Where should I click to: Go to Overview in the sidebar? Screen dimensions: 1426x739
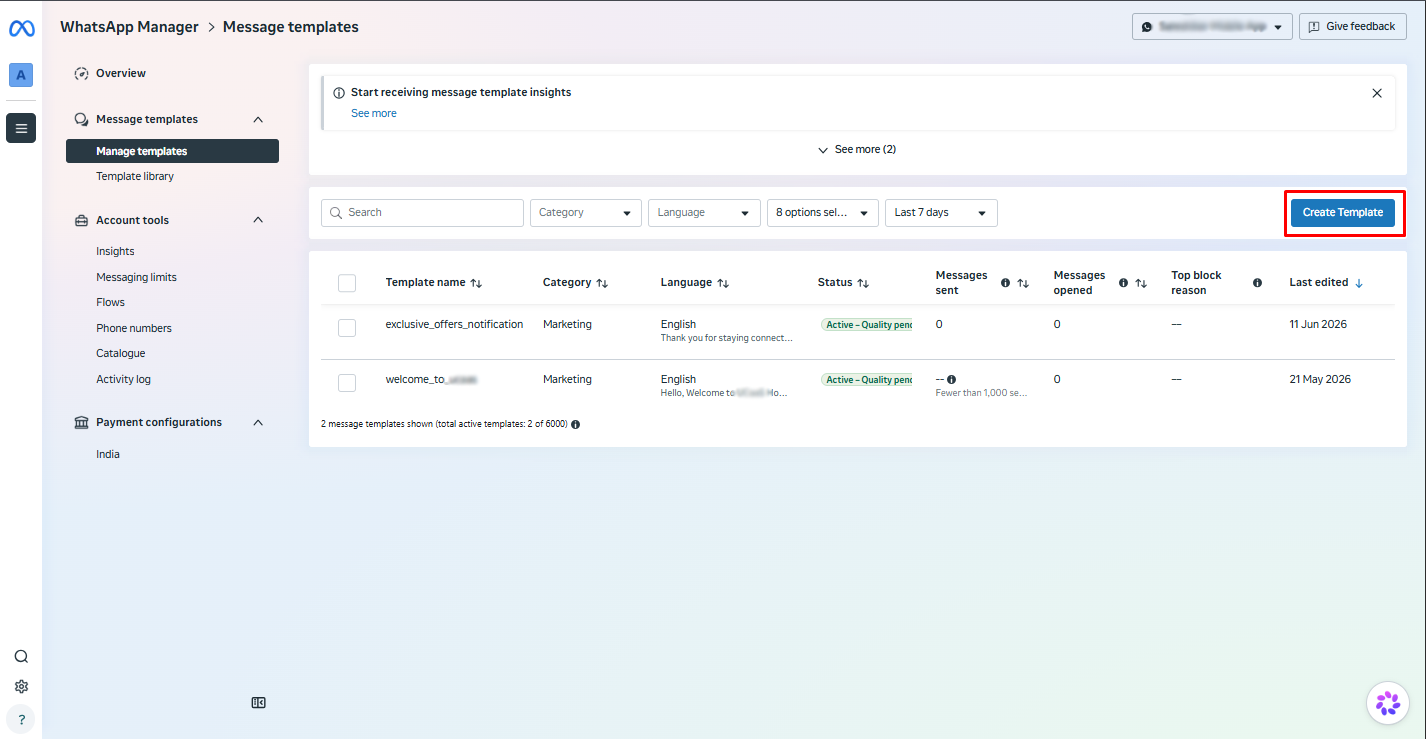pyautogui.click(x=121, y=73)
